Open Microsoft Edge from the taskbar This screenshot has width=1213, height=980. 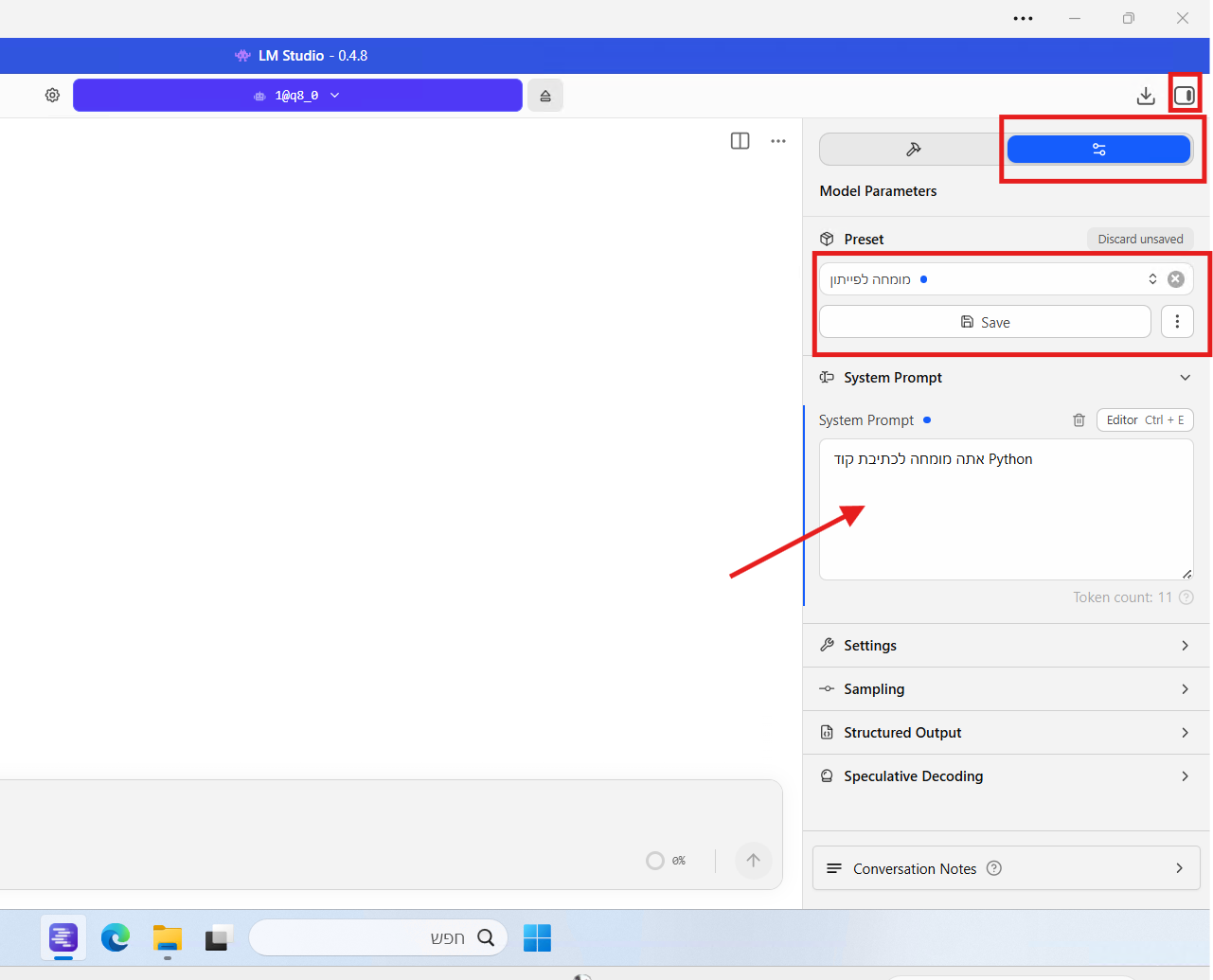point(116,938)
